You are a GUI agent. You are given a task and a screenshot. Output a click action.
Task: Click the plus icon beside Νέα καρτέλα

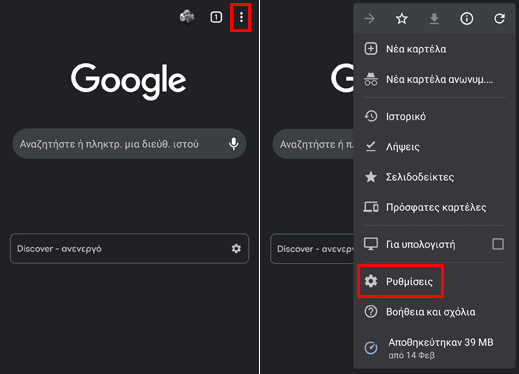(371, 49)
